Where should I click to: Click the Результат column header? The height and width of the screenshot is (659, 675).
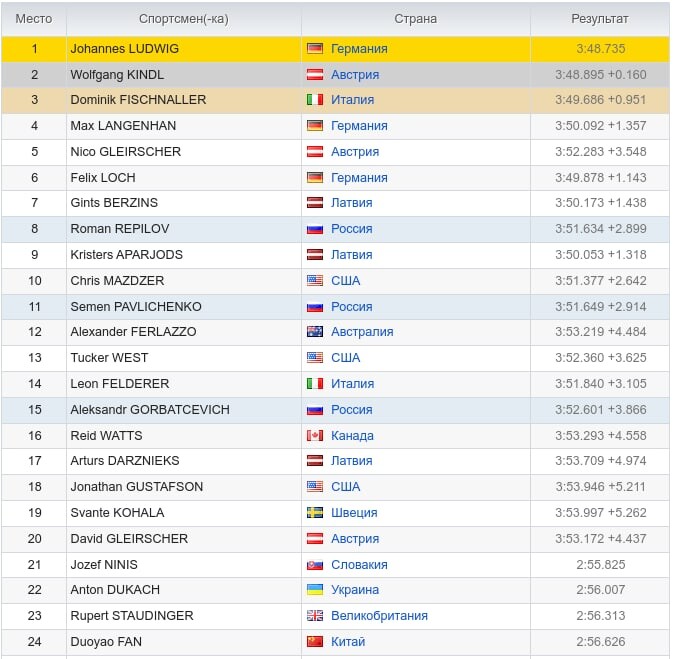click(x=600, y=19)
